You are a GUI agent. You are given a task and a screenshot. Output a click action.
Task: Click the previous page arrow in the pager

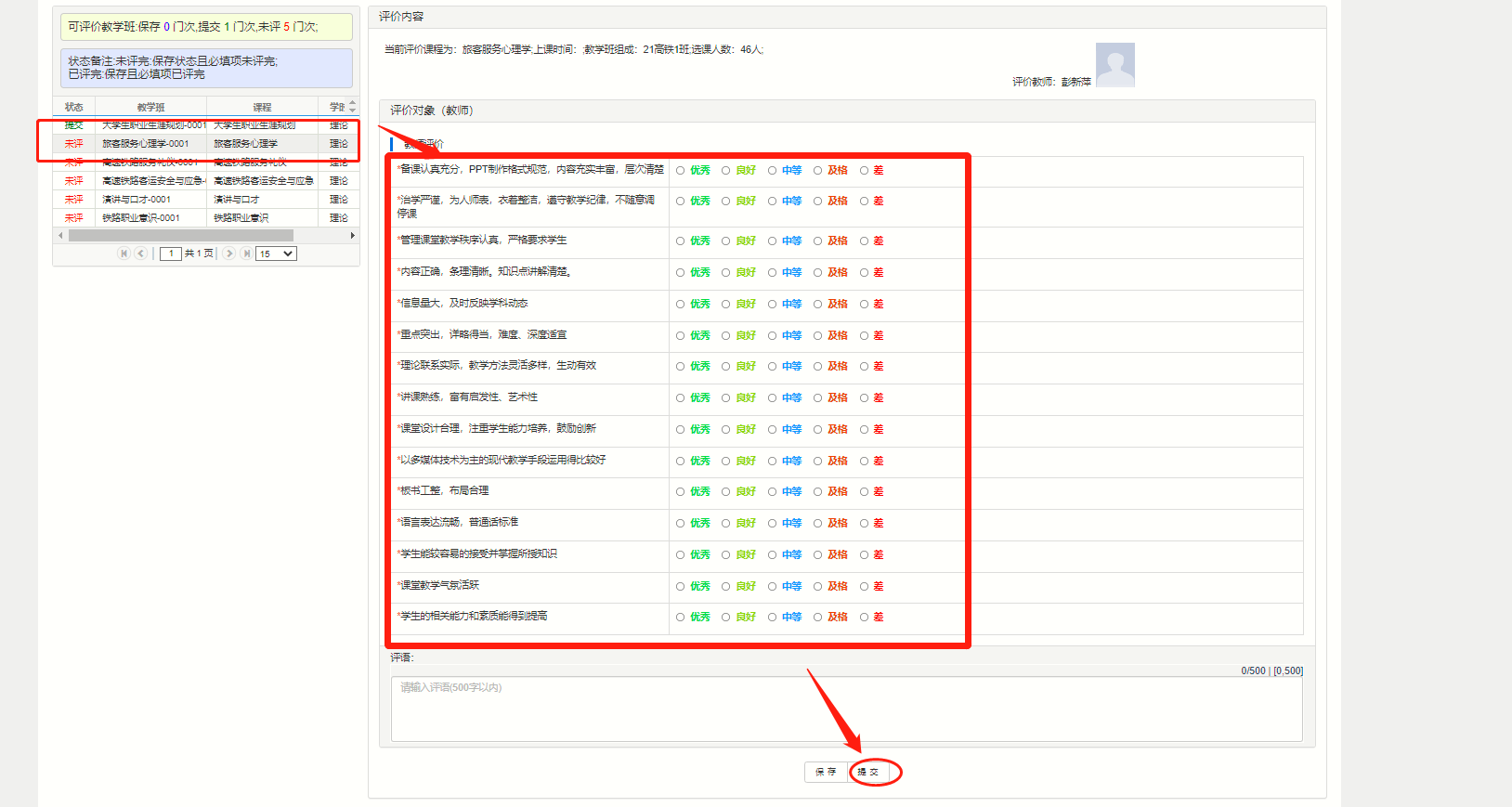pyautogui.click(x=141, y=254)
